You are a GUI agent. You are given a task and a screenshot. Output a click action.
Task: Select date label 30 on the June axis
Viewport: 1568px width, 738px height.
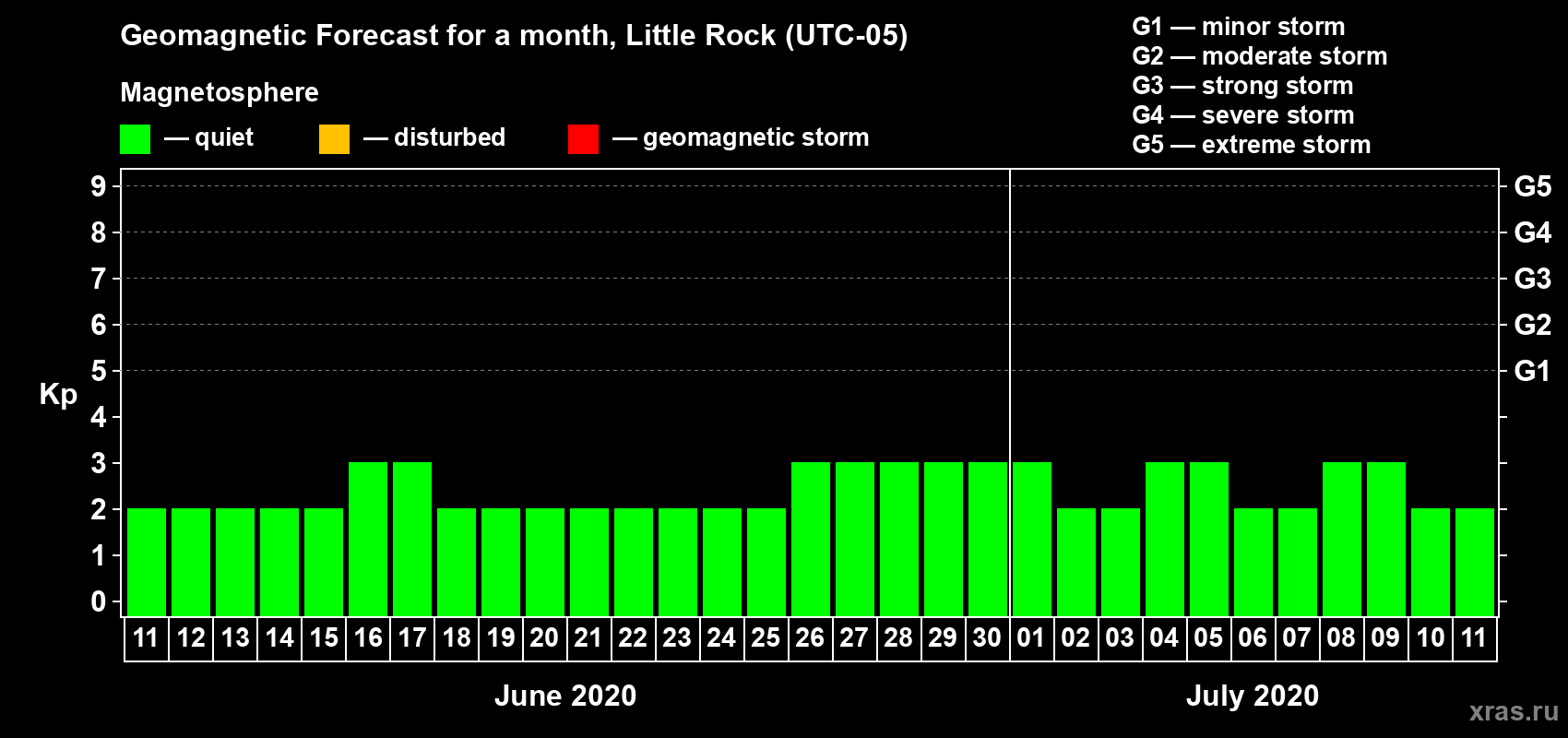(x=987, y=638)
